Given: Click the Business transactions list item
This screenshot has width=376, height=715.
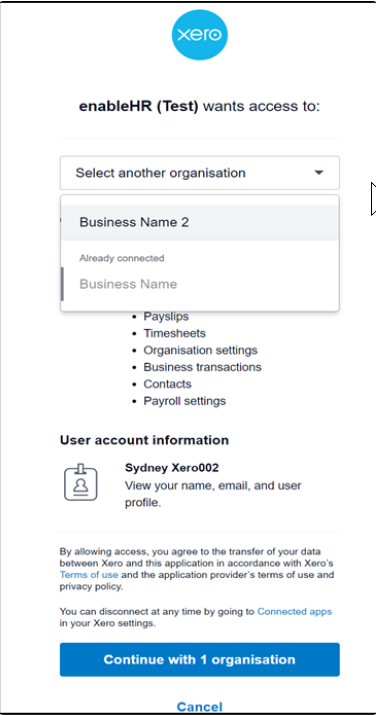Looking at the screenshot, I should point(202,367).
